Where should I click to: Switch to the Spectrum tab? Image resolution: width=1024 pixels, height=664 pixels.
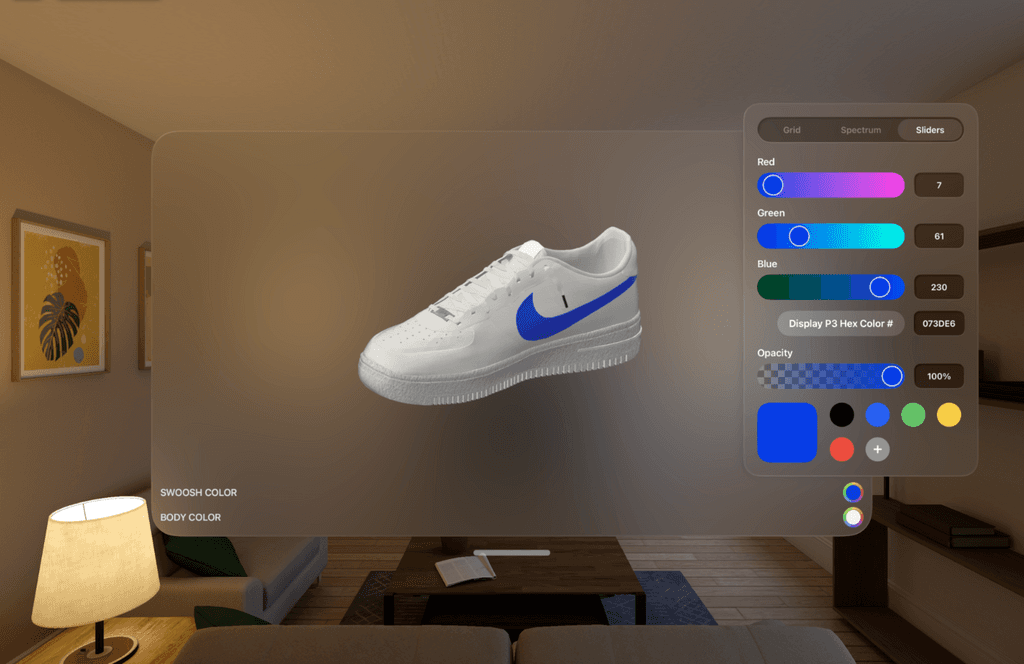click(x=860, y=130)
